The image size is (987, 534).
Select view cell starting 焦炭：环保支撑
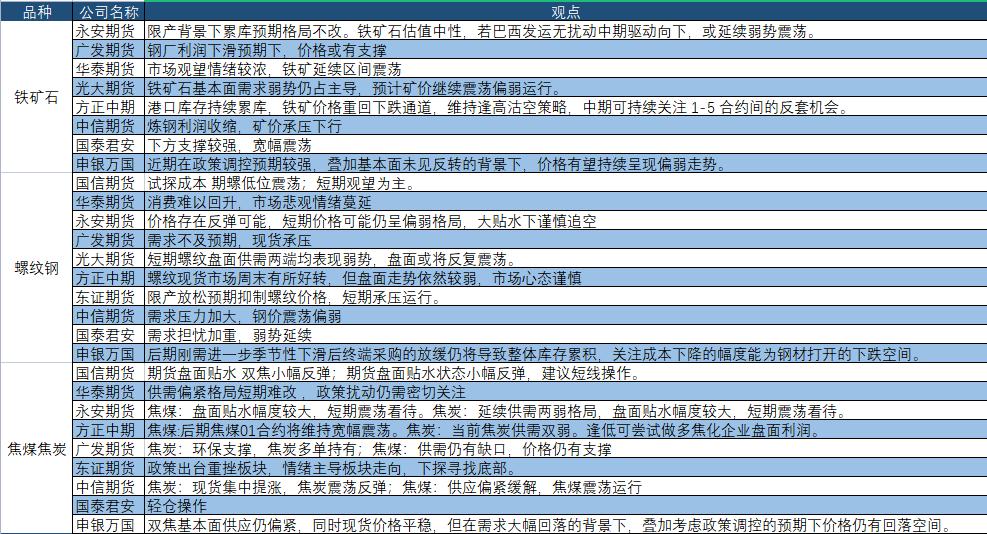(x=565, y=449)
